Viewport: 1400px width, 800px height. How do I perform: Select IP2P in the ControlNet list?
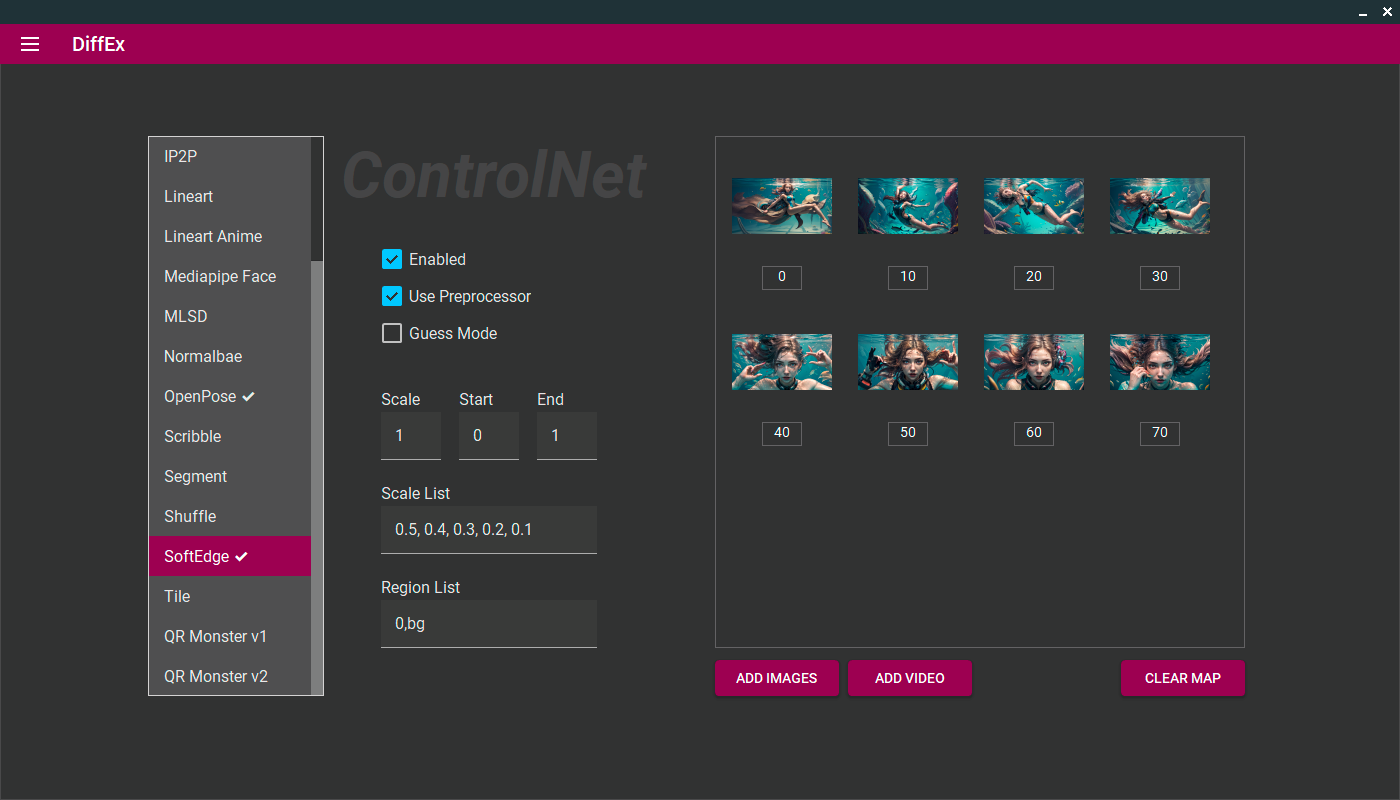coord(230,156)
